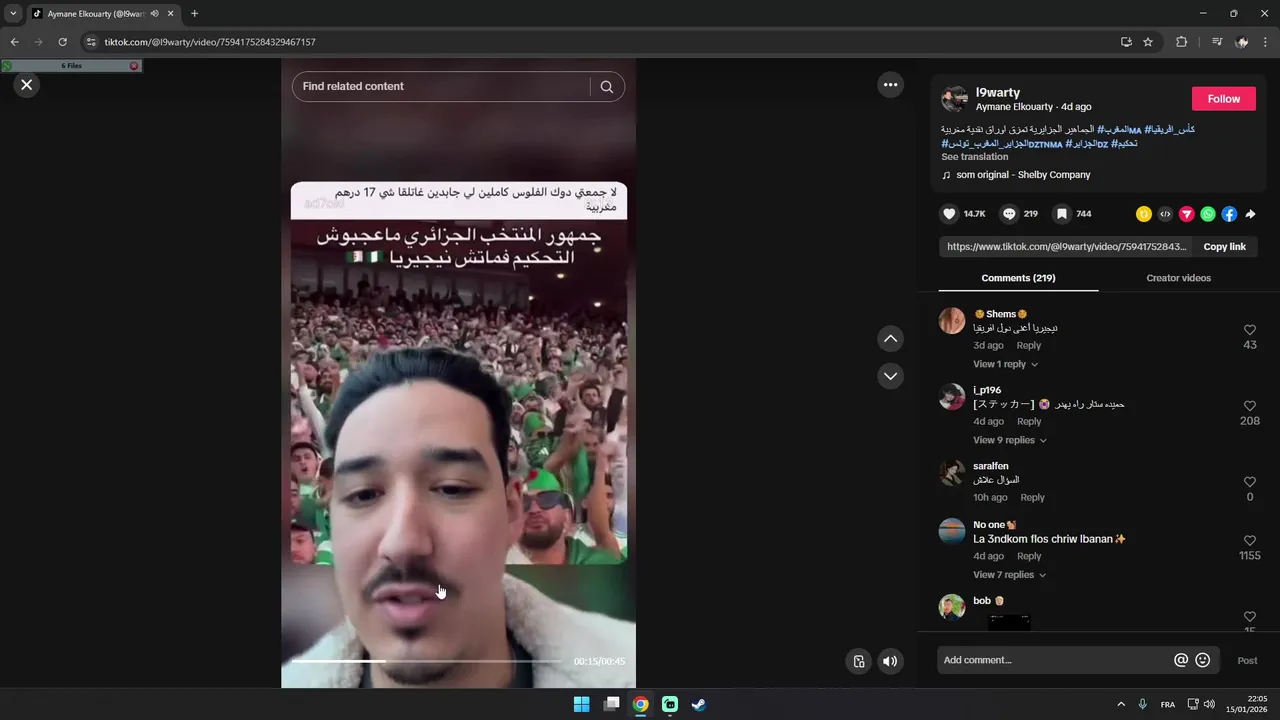Share via the Facebook icon

(1229, 214)
